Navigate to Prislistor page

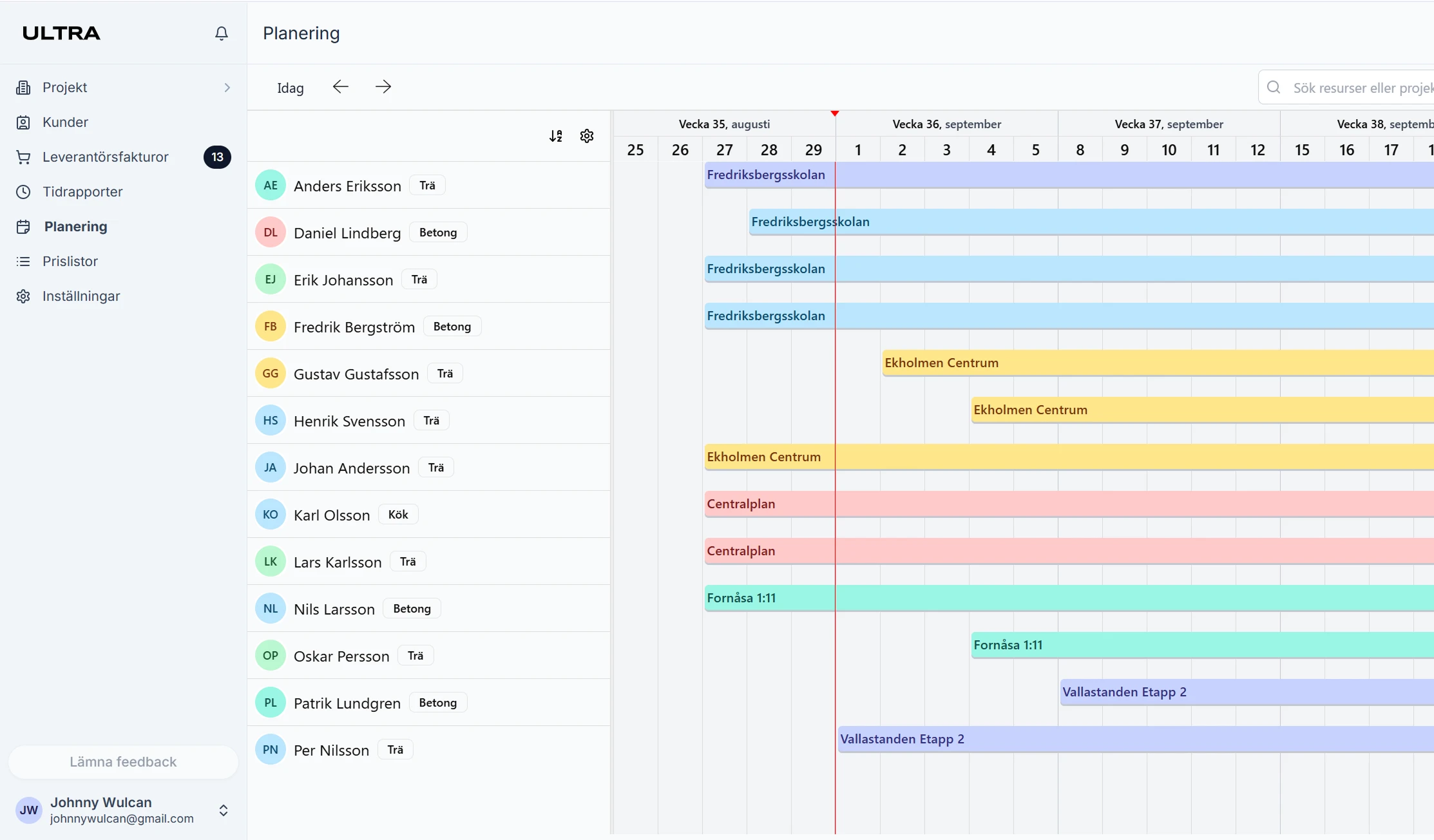tap(70, 262)
